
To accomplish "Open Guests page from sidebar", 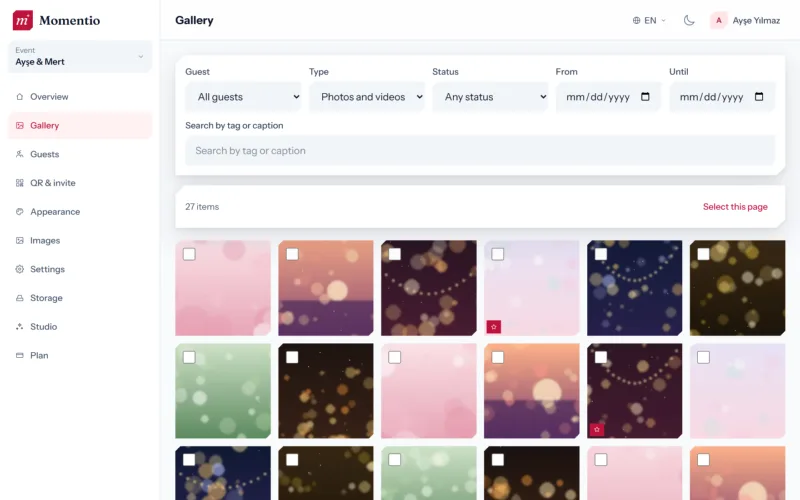I will pos(80,154).
